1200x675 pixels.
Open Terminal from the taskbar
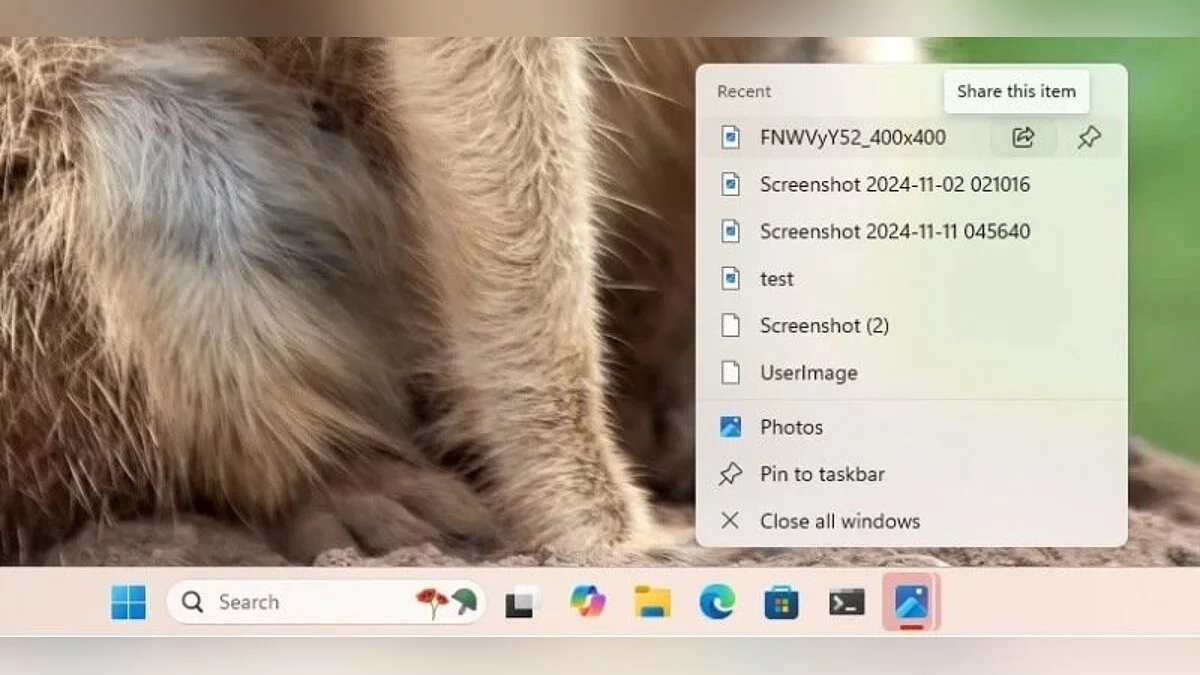846,602
